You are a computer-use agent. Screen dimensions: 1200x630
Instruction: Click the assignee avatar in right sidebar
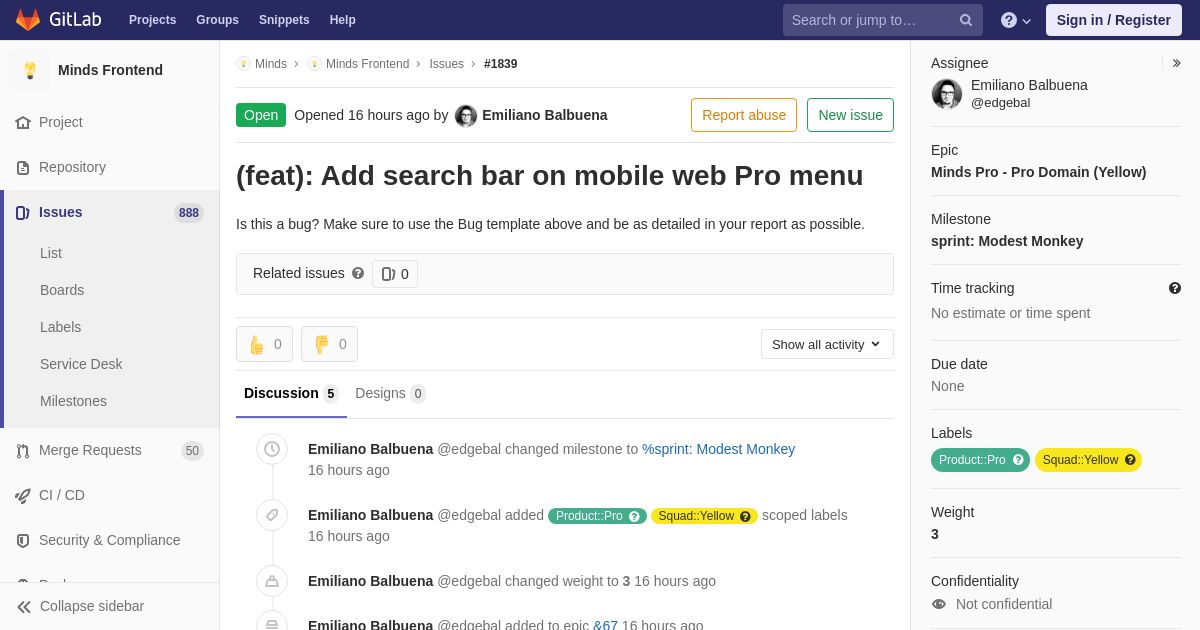[x=947, y=94]
